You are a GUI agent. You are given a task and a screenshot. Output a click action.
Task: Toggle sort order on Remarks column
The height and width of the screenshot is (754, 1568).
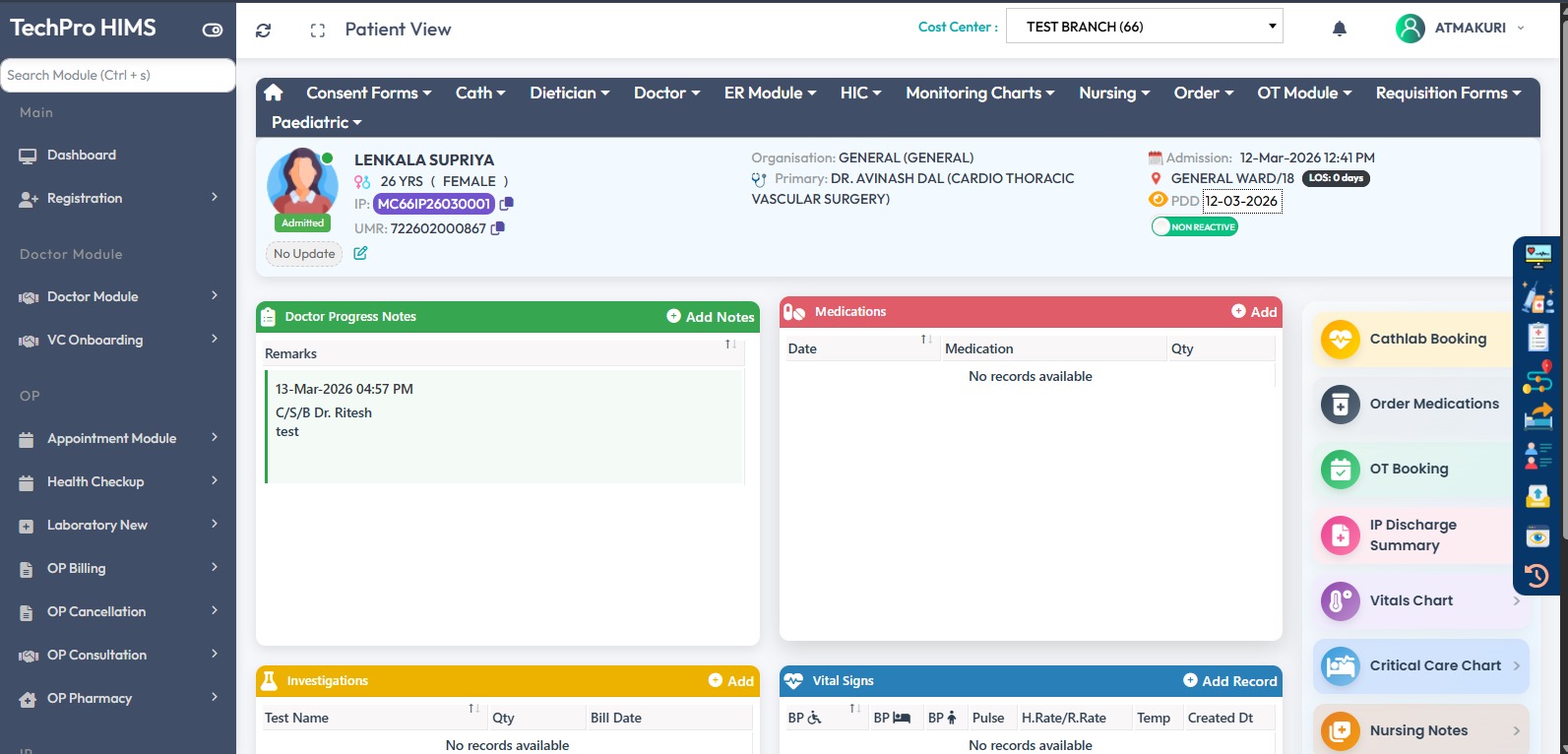click(x=730, y=345)
